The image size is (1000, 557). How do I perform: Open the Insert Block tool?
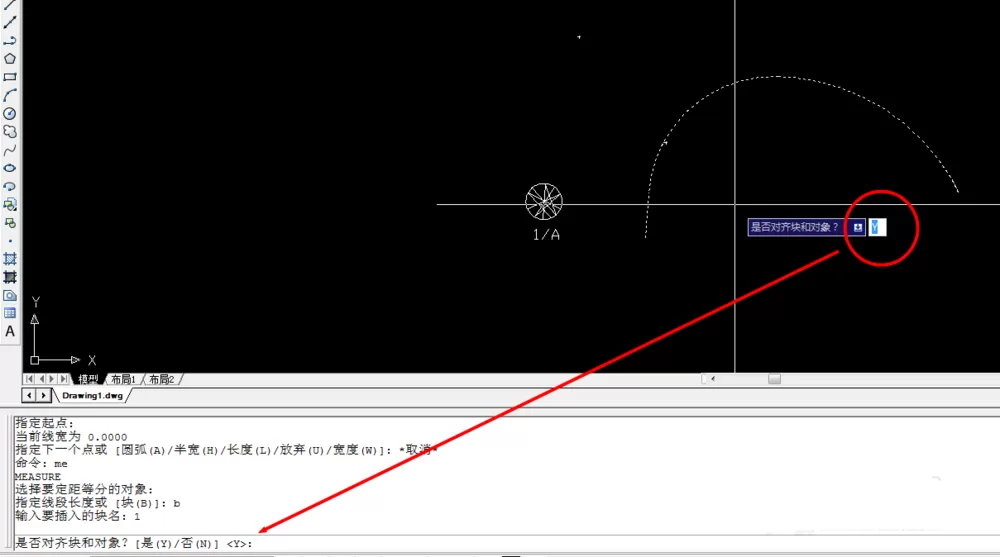coord(10,205)
